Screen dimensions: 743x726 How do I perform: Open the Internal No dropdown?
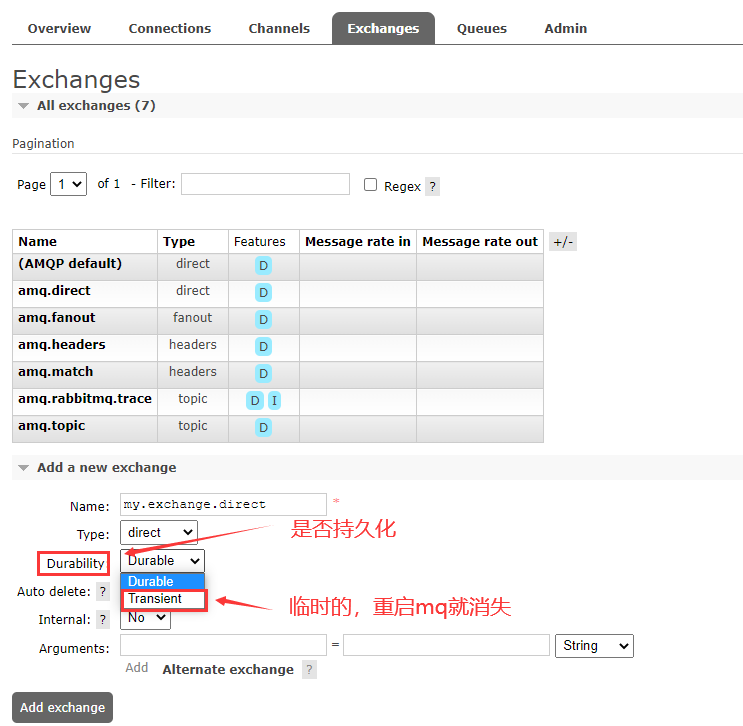[145, 618]
